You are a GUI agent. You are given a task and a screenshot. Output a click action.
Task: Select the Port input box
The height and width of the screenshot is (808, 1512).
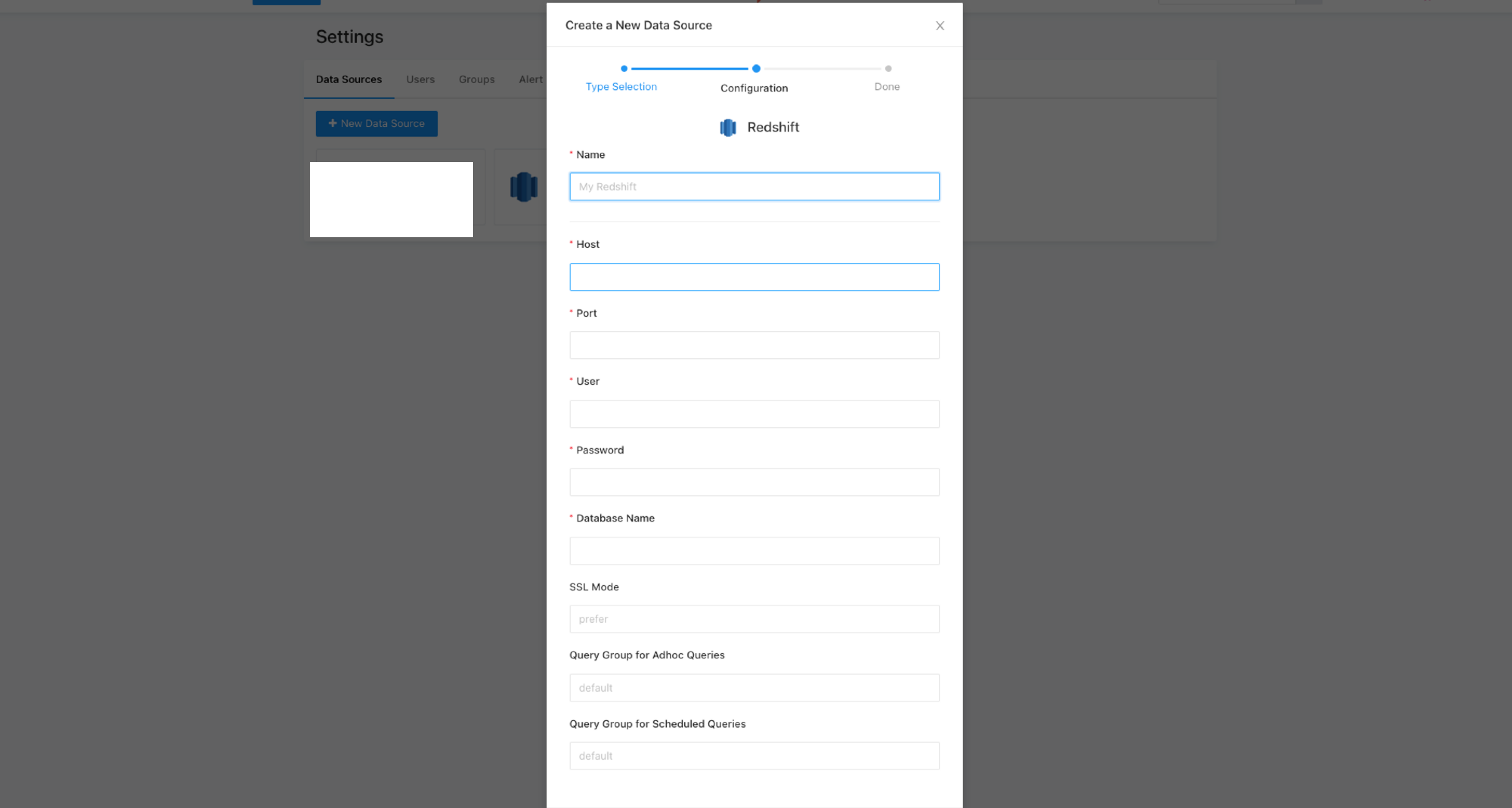click(x=754, y=345)
